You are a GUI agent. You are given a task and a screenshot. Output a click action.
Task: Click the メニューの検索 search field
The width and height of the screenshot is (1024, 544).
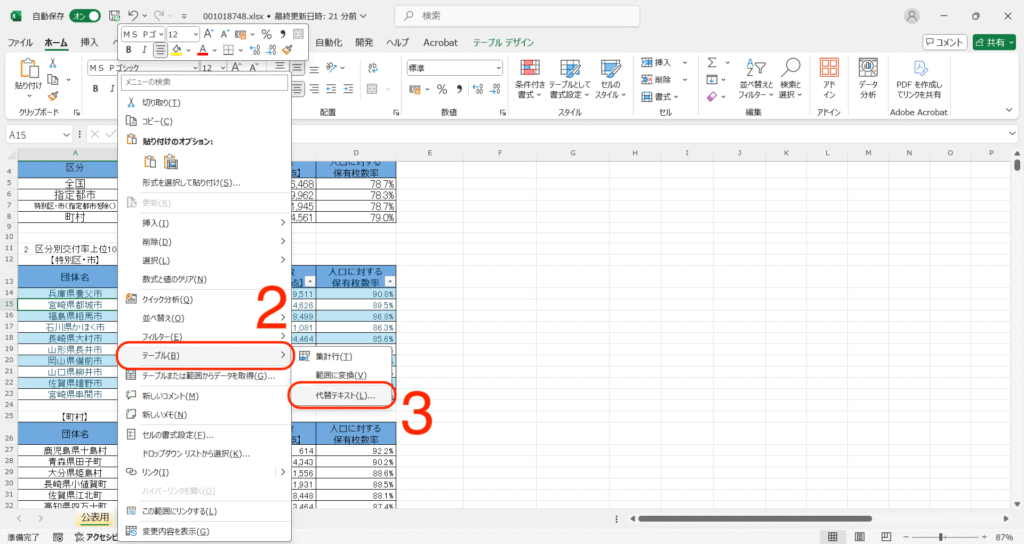pos(205,82)
